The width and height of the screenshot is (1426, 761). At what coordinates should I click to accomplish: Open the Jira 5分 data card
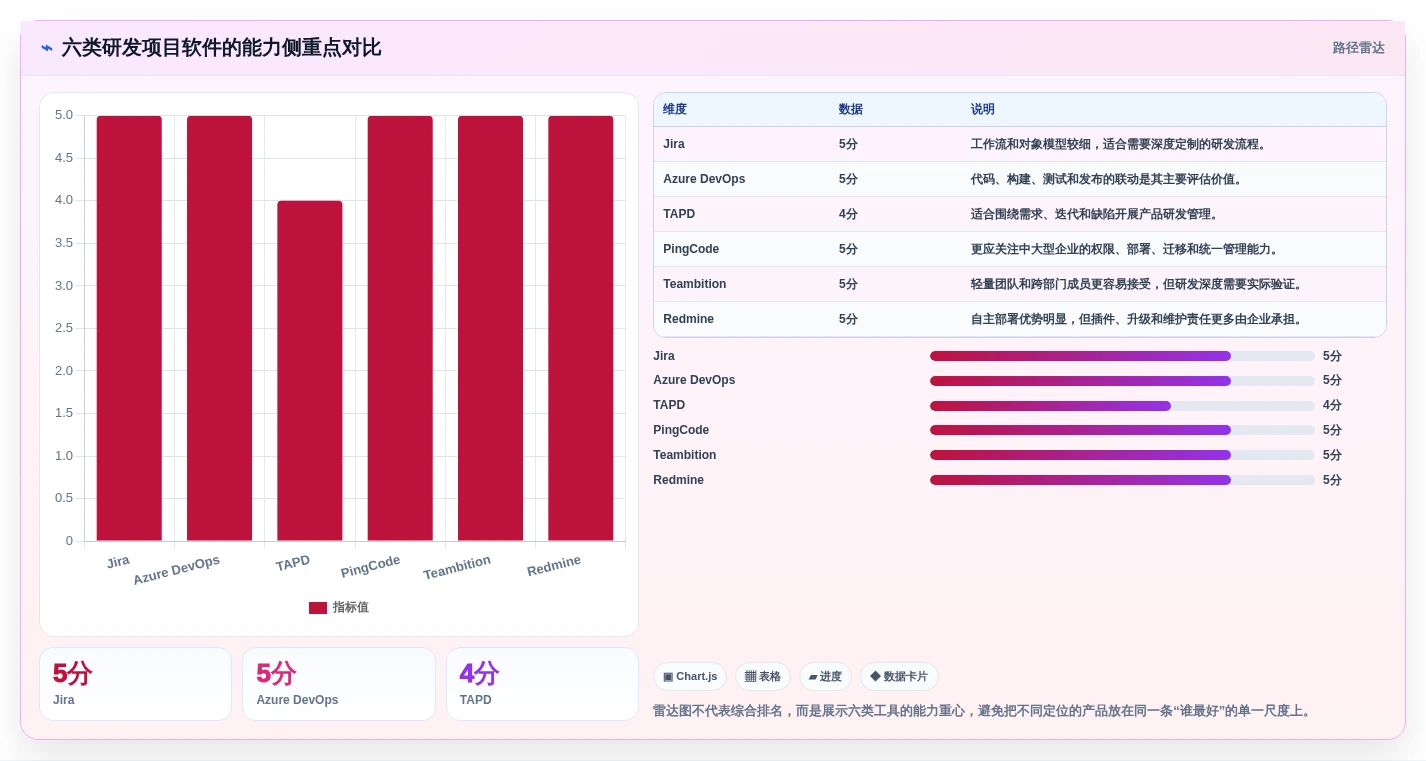135,684
